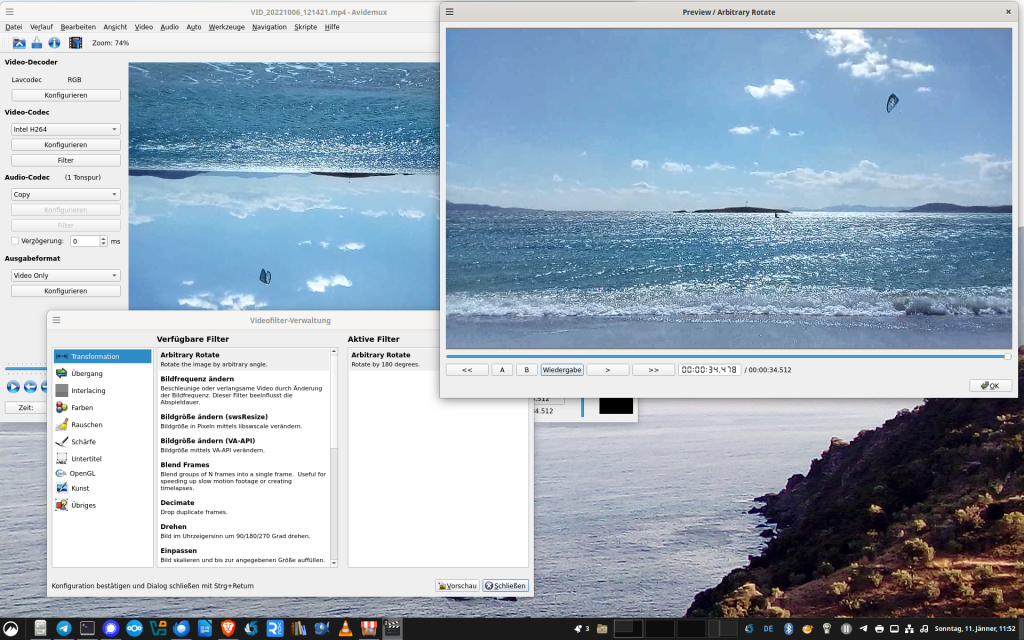The image size is (1024, 640).
Task: Open video information via the blue info icon
Action: [54, 43]
